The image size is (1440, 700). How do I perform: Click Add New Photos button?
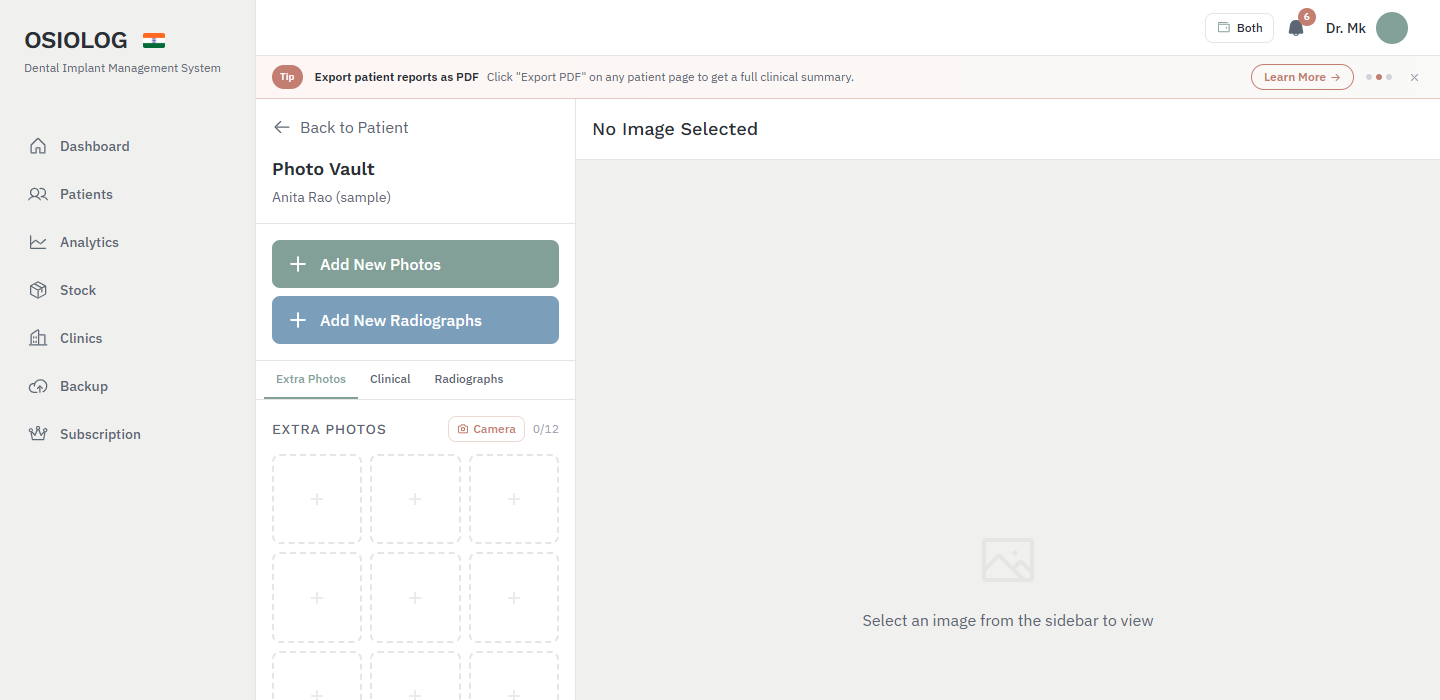click(415, 264)
